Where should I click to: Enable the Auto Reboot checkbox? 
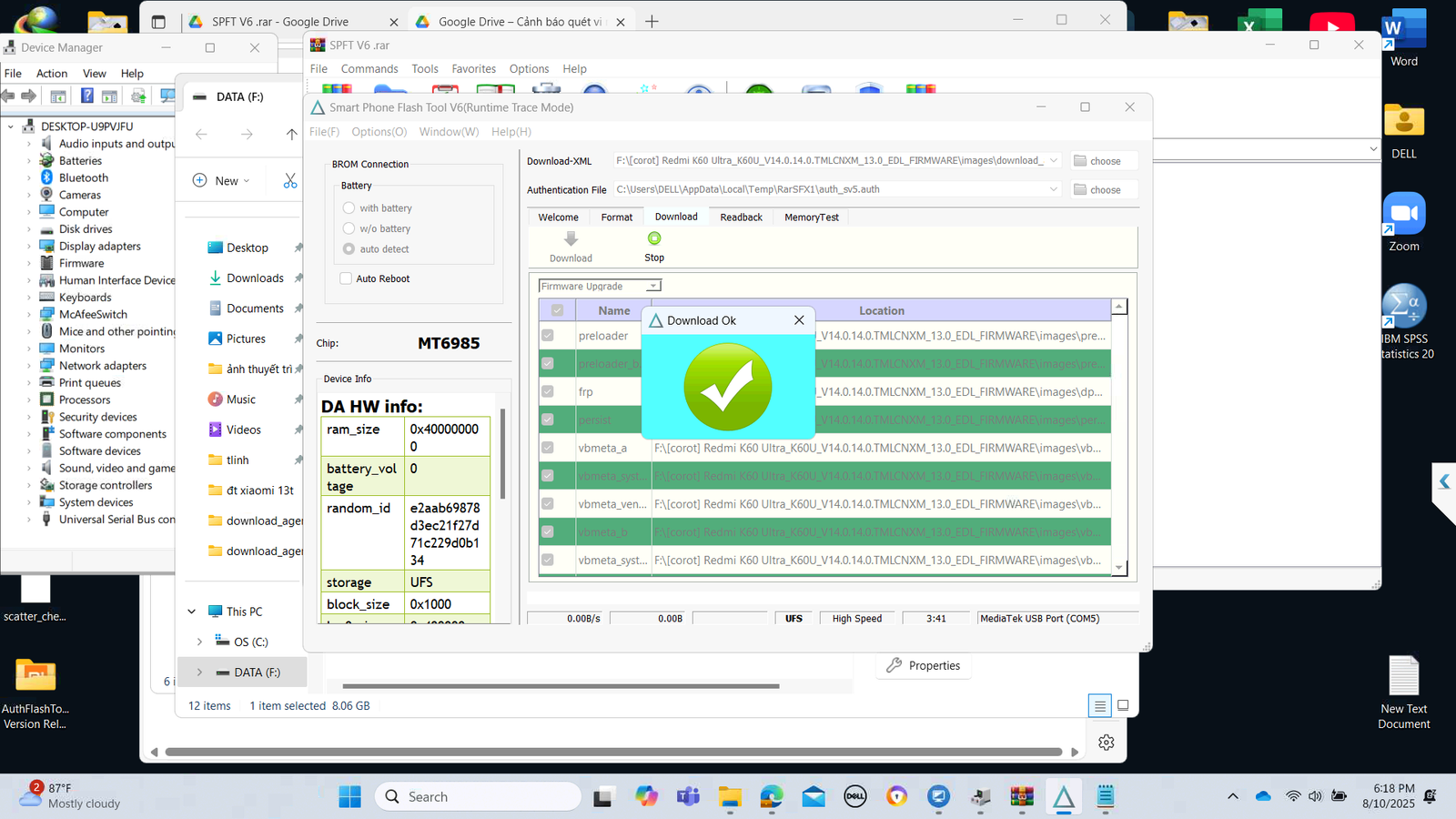pyautogui.click(x=346, y=278)
